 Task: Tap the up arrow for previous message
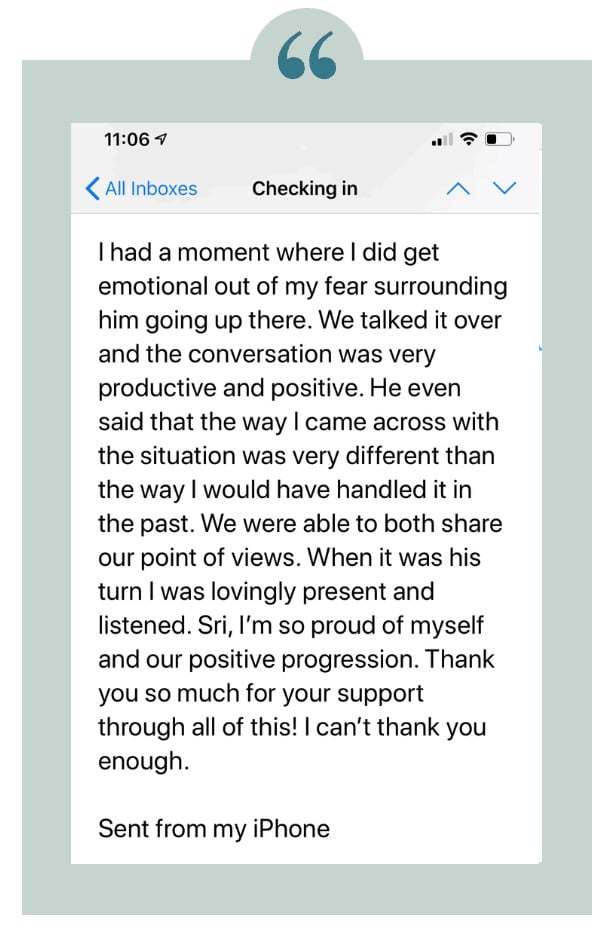click(x=458, y=188)
